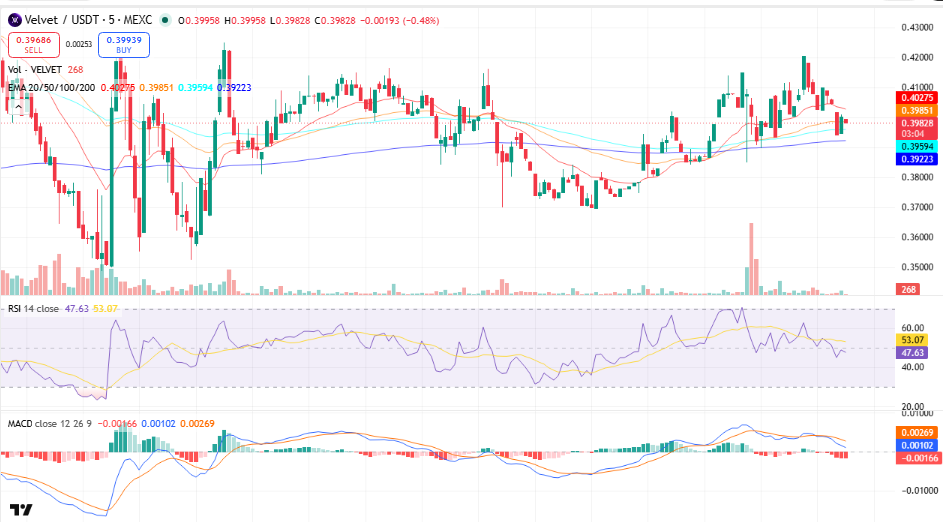Screen dimensions: 943x522
Task: Click the current price 0.39828 countdown label
Action: coord(917,128)
